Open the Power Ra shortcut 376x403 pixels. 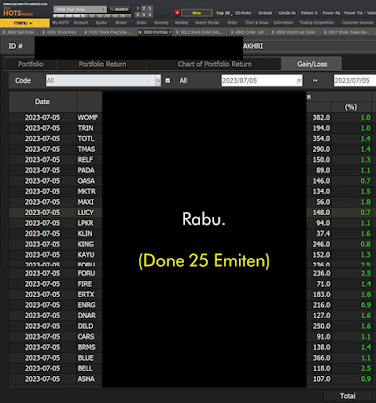coord(331,13)
